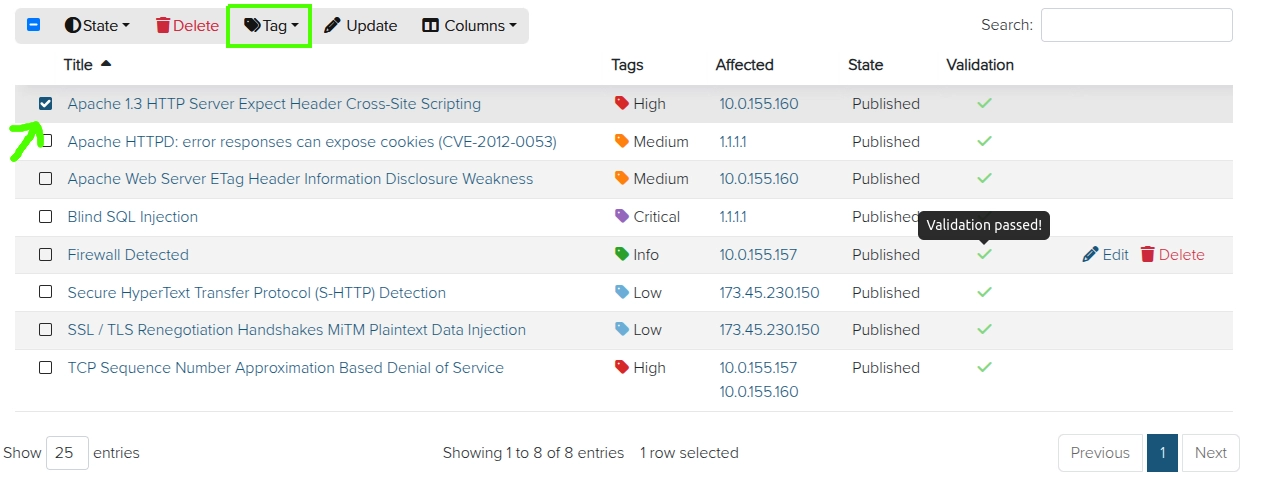Viewport: 1262px width, 492px height.
Task: Change the Show entries count box
Action: tap(67, 453)
